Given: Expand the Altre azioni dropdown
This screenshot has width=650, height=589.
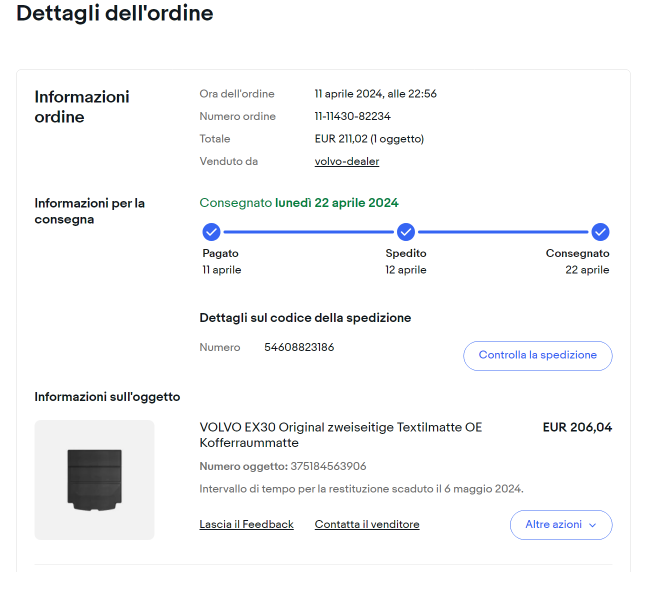Looking at the screenshot, I should tap(561, 525).
